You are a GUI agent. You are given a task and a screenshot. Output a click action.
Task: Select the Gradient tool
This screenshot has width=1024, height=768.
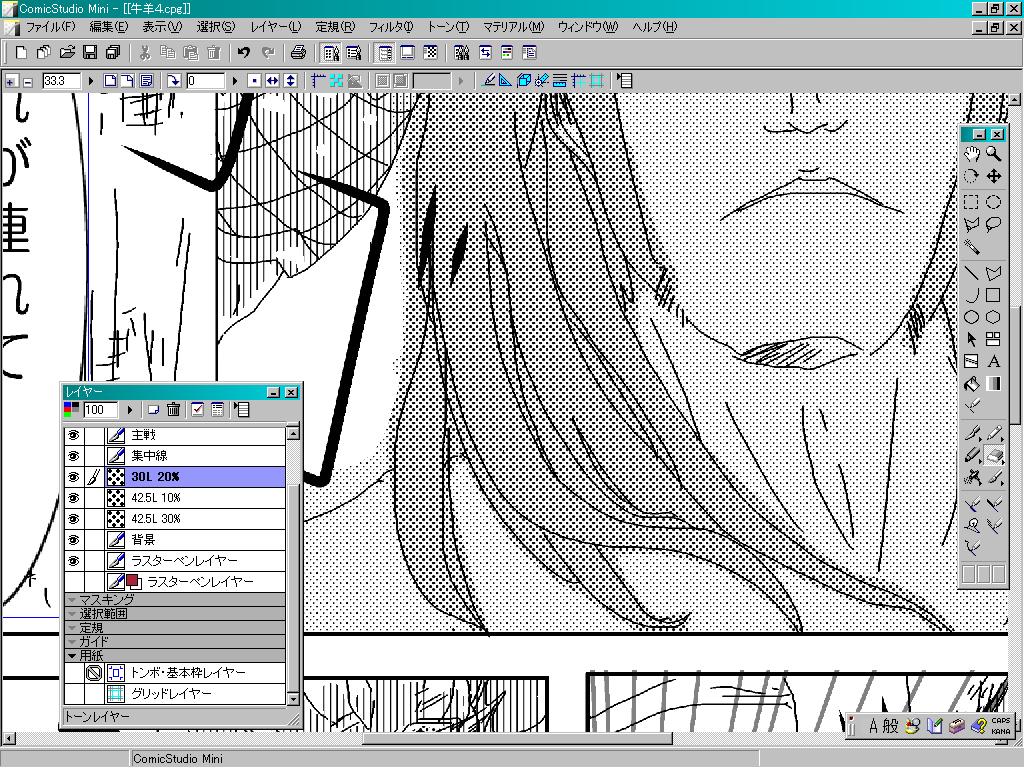tap(993, 384)
